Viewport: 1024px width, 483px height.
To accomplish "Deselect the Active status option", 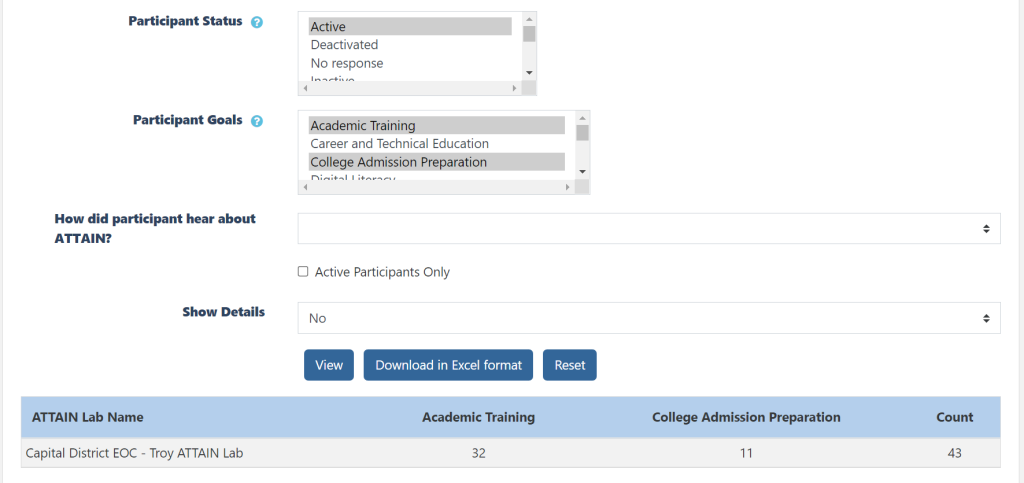I will click(x=410, y=27).
